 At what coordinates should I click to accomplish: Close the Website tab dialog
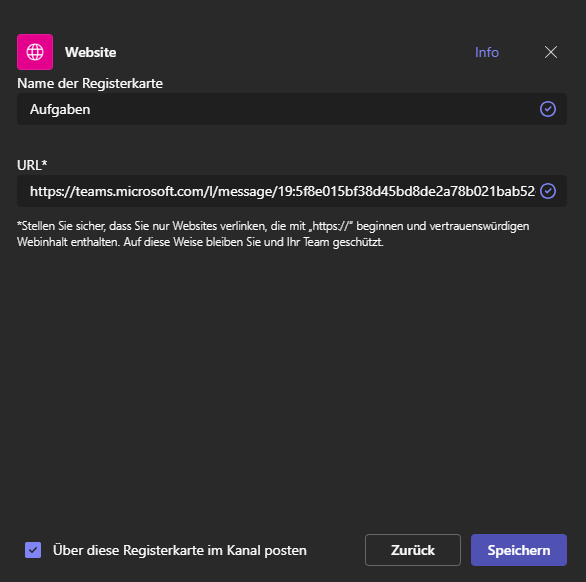pos(550,52)
